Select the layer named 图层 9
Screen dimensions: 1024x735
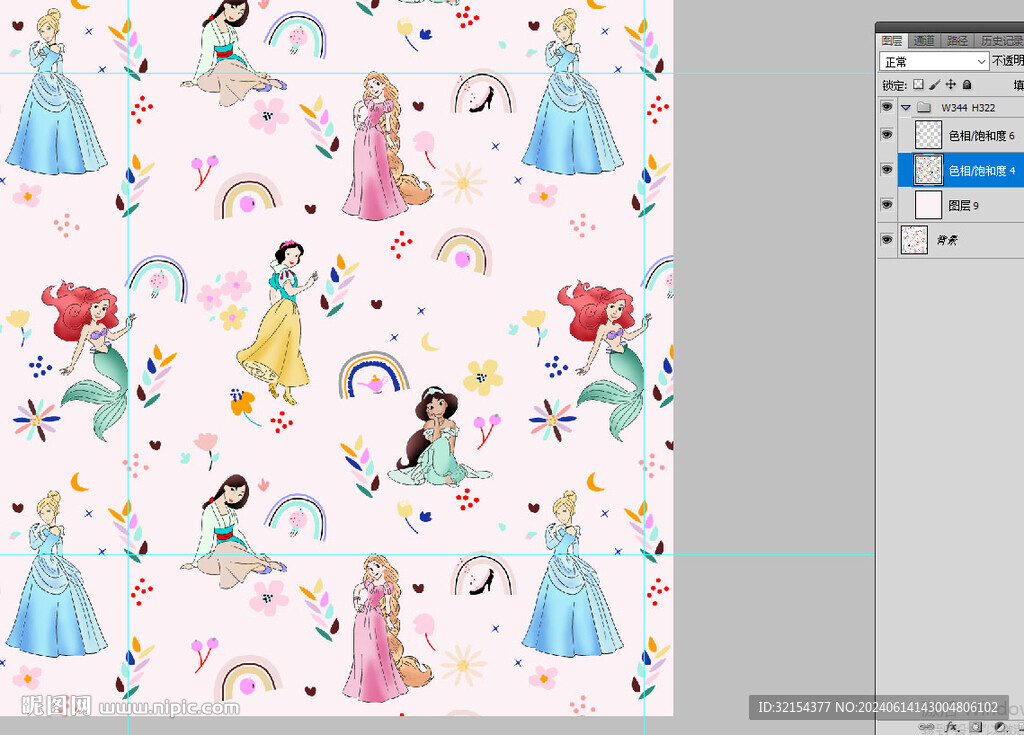963,206
